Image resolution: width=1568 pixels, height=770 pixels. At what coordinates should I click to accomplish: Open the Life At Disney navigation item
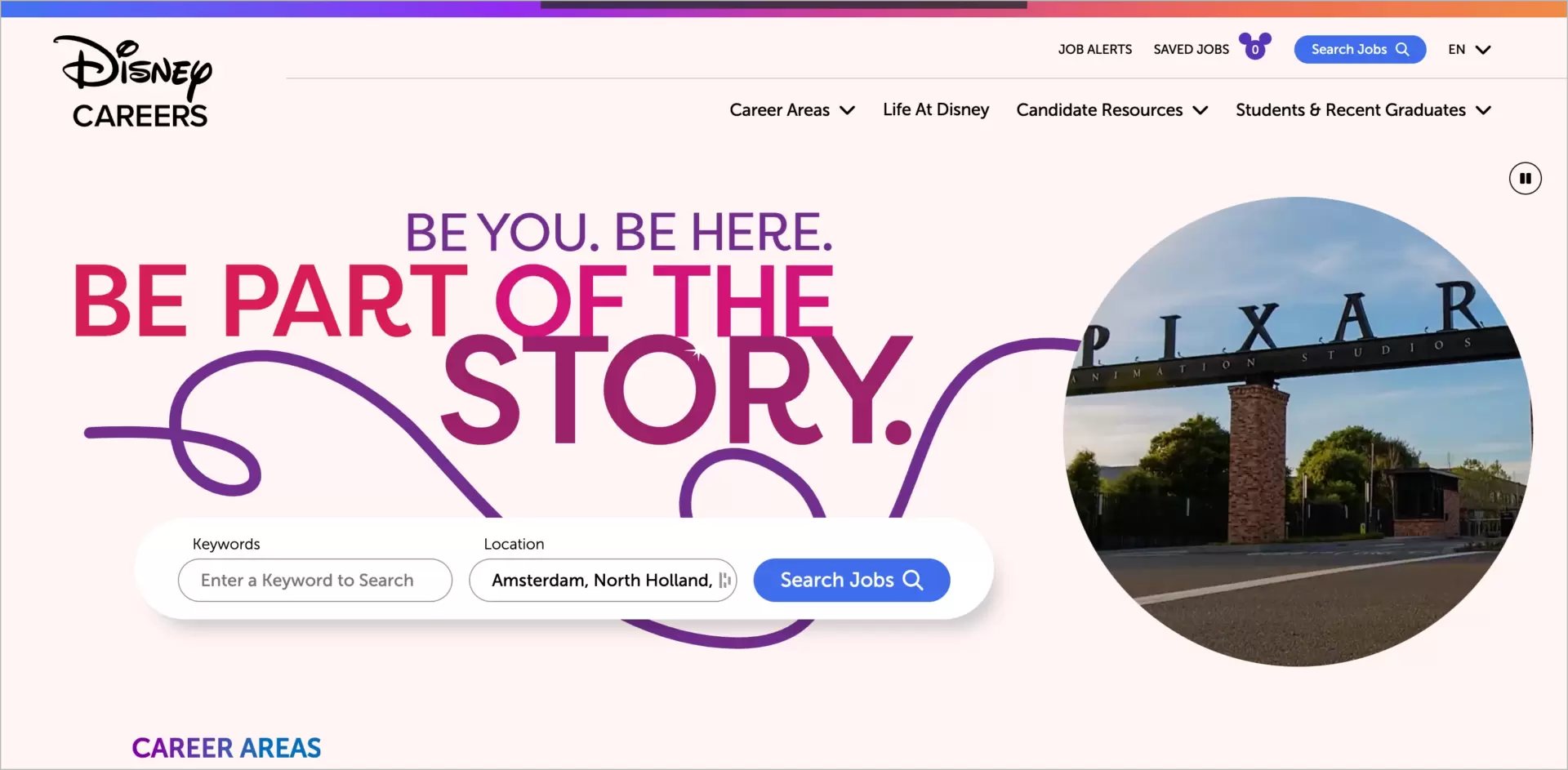click(x=935, y=109)
